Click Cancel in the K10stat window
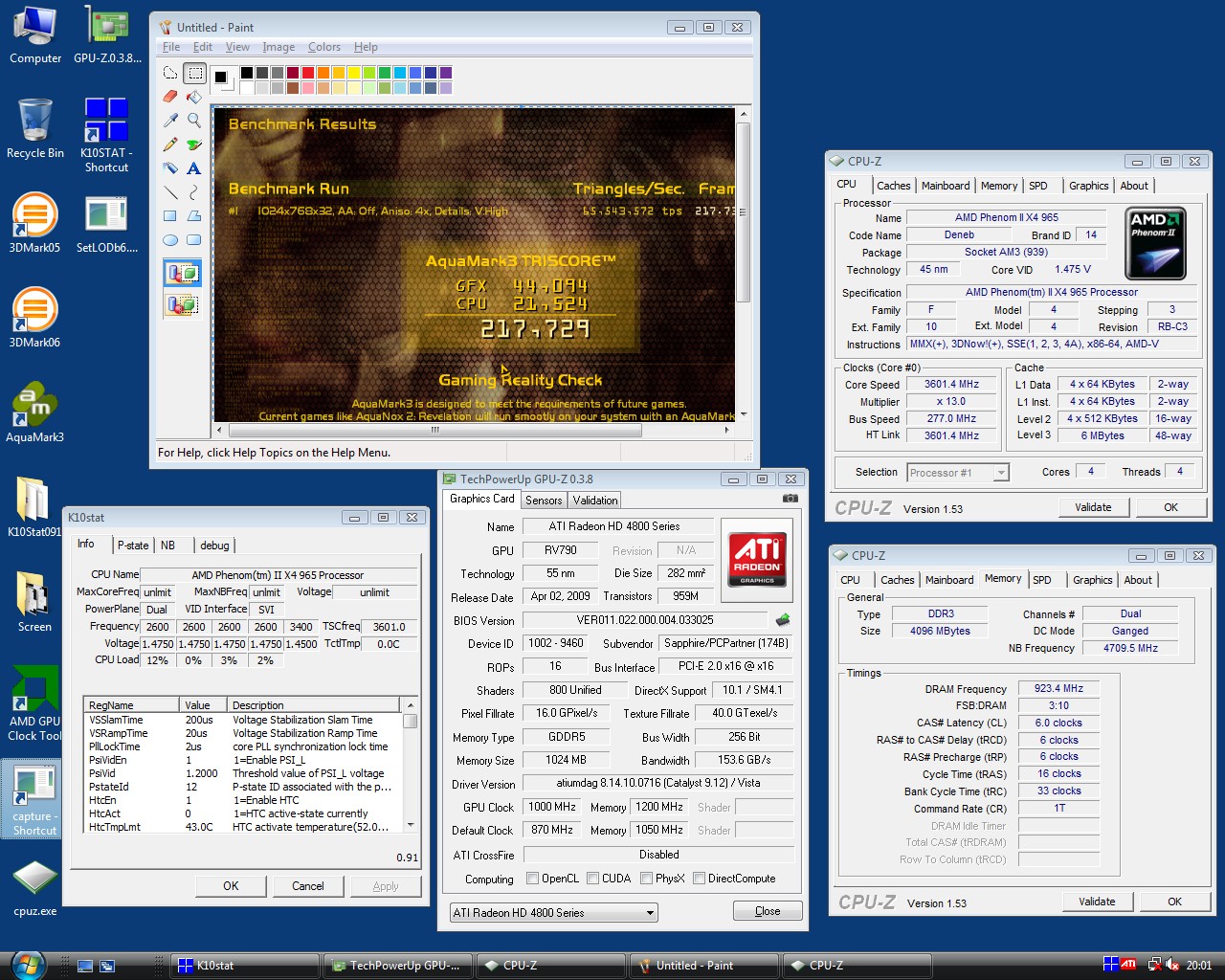Screen dimensions: 1225x980 (x=308, y=886)
